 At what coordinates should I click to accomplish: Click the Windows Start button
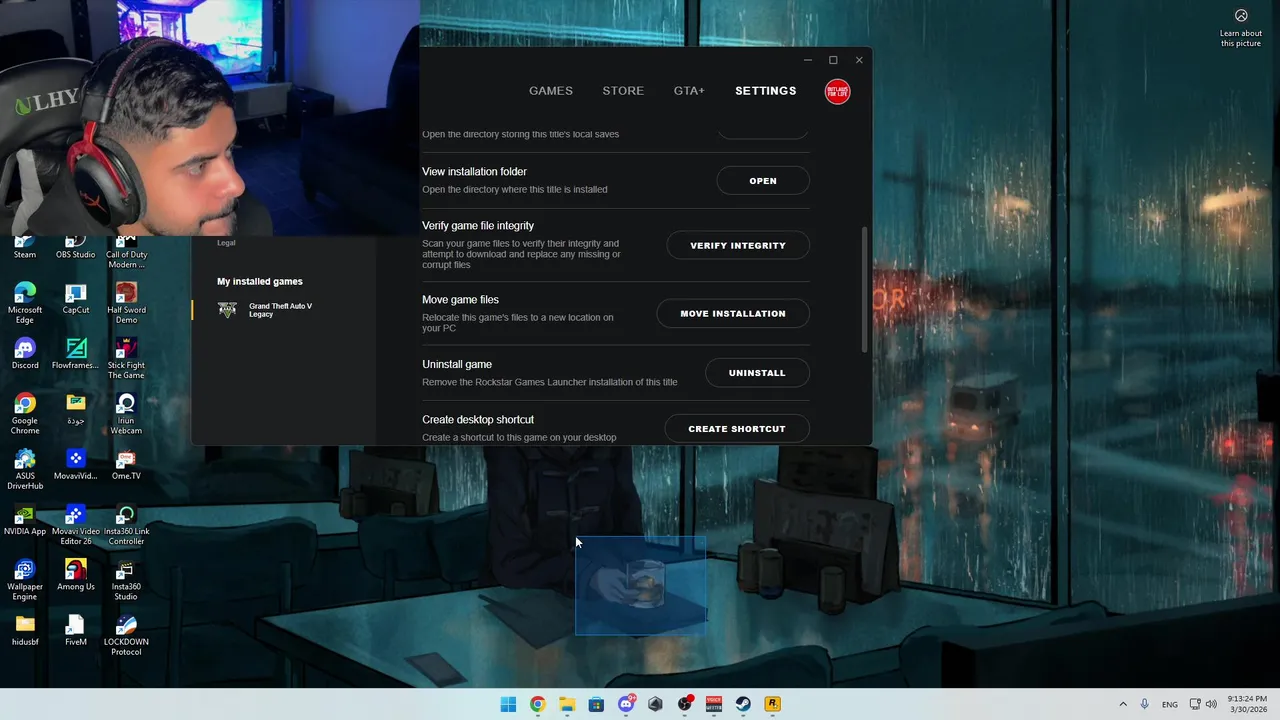pyautogui.click(x=508, y=704)
